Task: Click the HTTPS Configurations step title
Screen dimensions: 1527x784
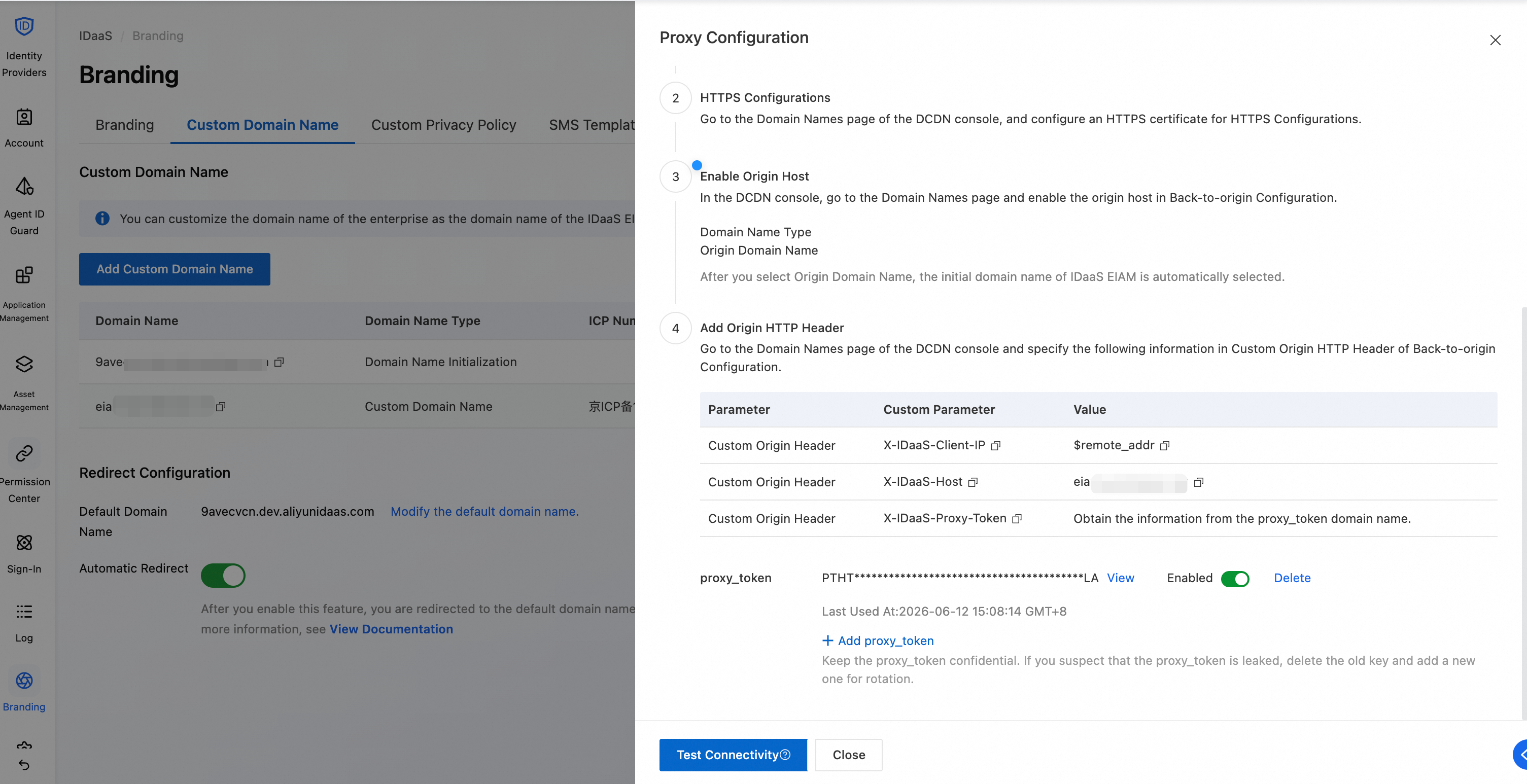Action: coord(766,98)
